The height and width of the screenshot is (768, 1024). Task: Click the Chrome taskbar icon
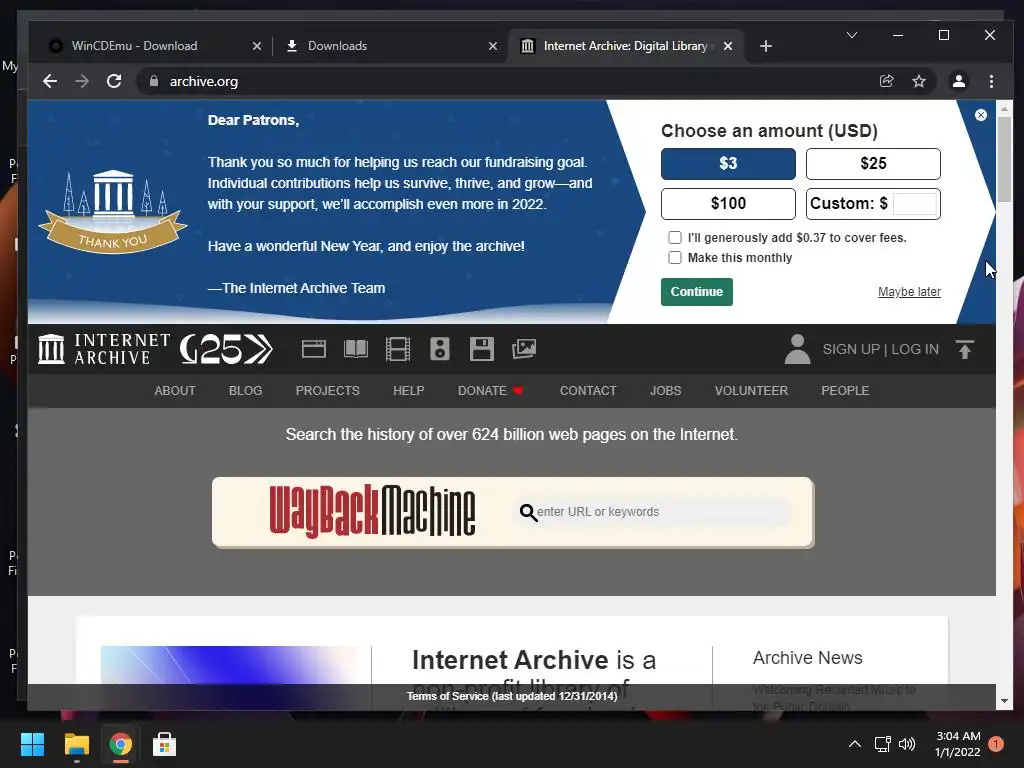coord(120,744)
